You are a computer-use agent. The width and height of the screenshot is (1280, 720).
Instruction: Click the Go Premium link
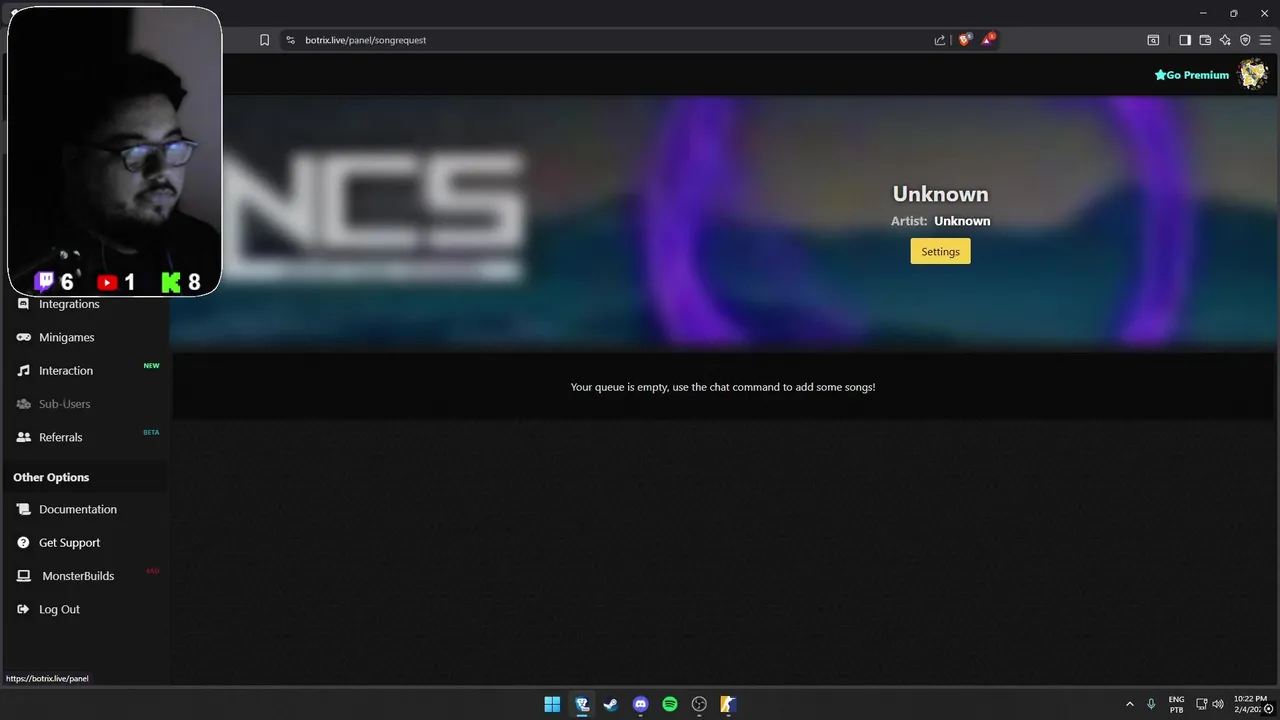pos(1191,75)
